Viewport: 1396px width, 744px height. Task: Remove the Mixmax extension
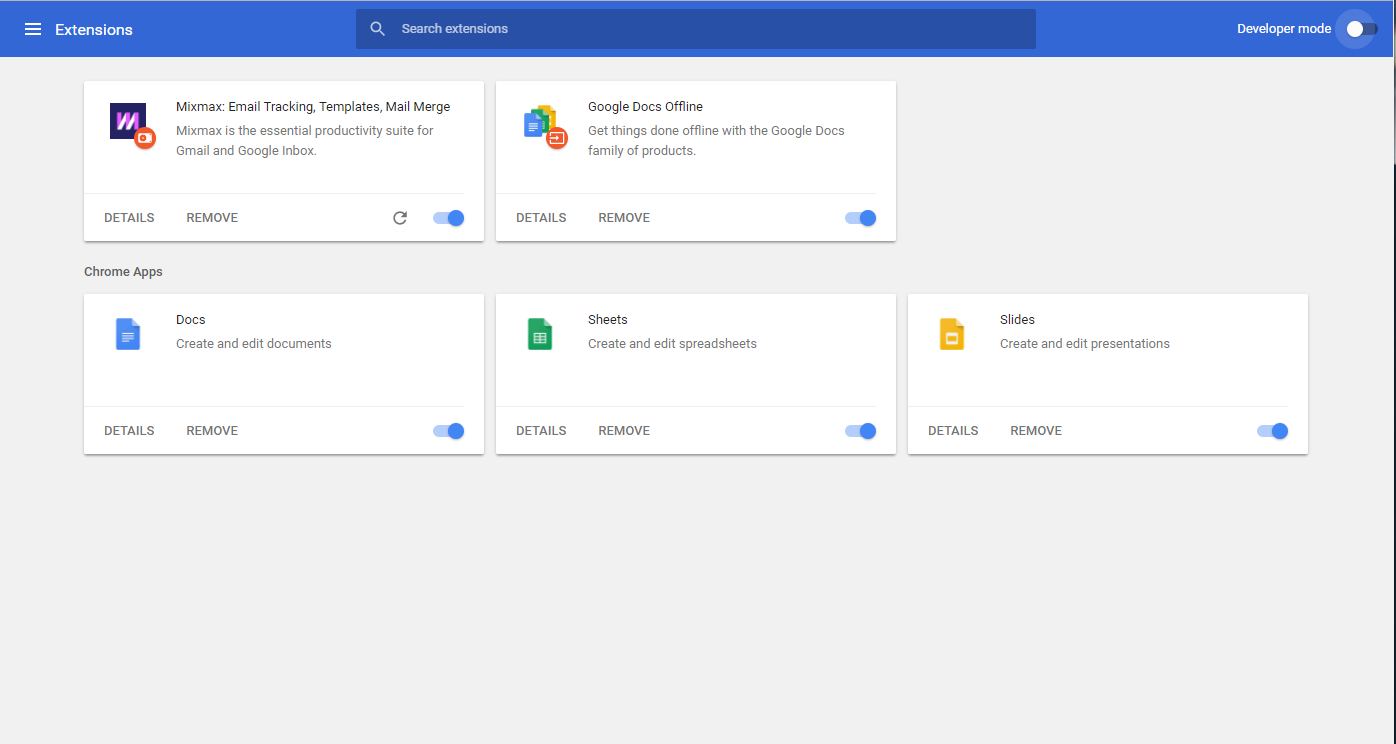(212, 218)
